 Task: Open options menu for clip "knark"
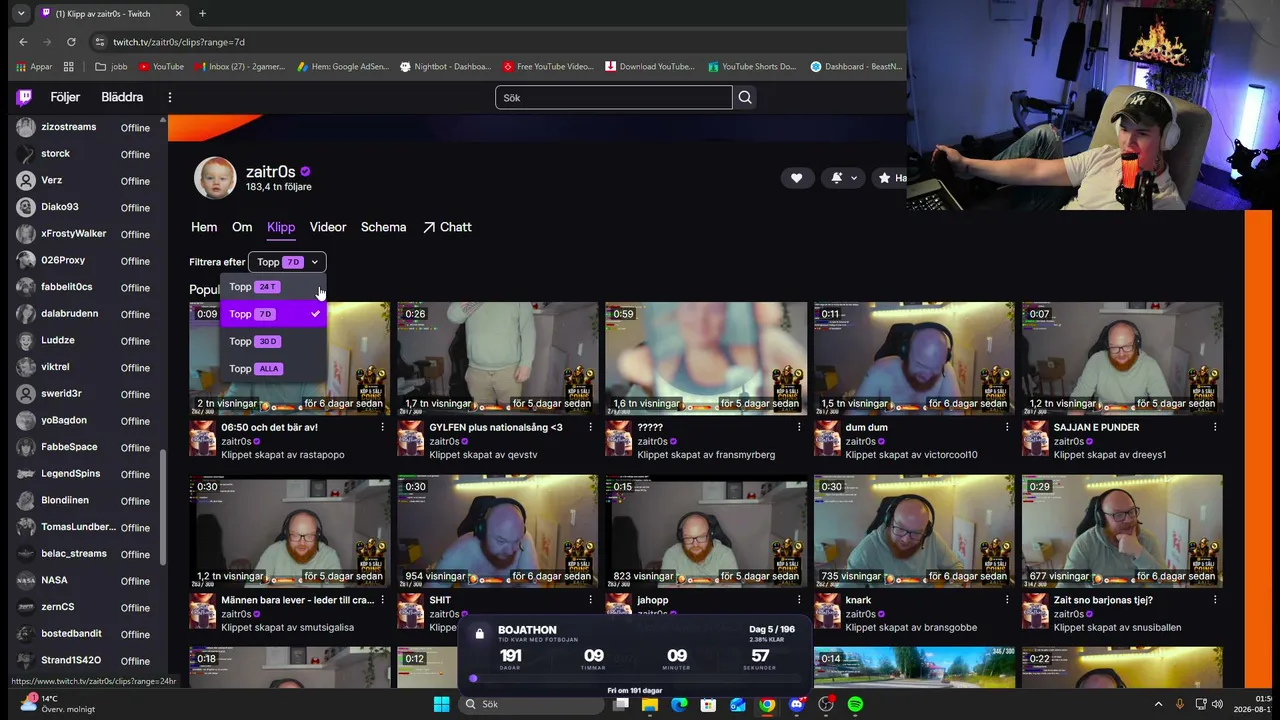(1007, 600)
